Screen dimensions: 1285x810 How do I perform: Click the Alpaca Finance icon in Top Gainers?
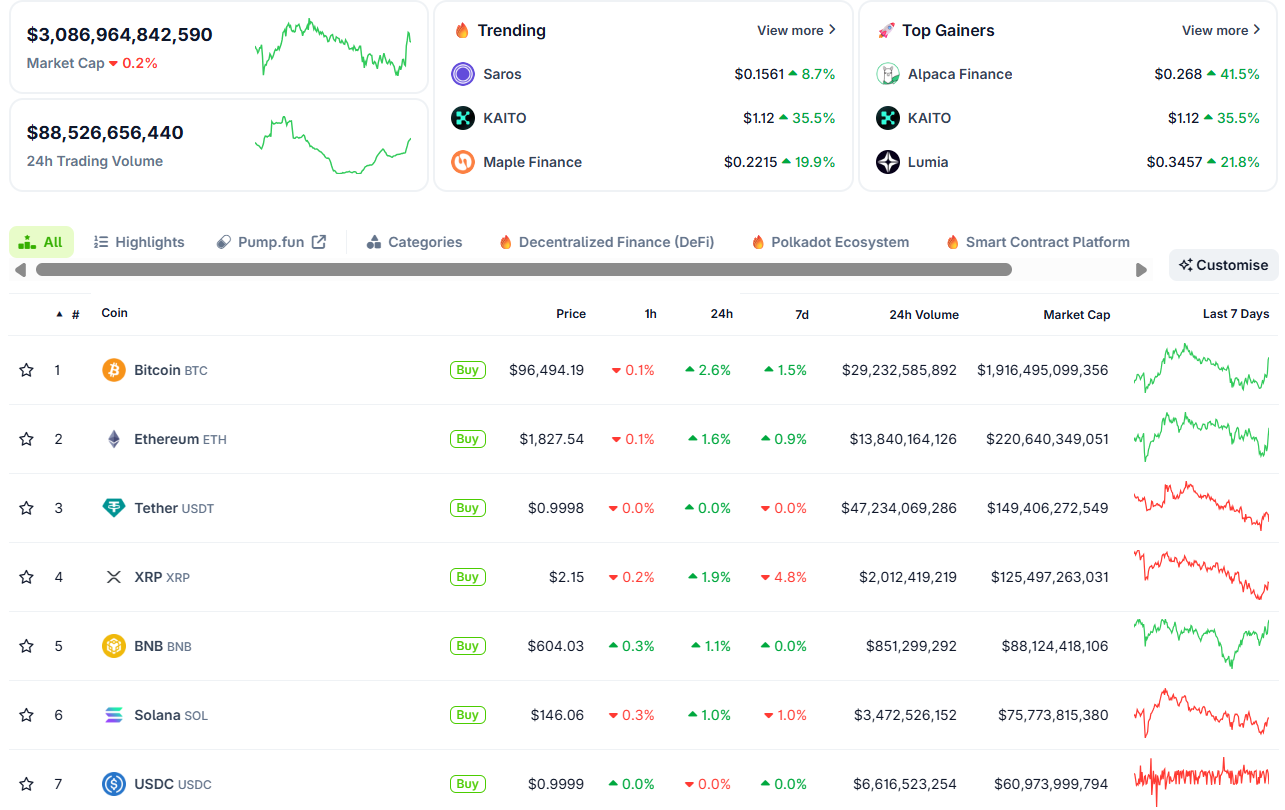click(x=888, y=74)
